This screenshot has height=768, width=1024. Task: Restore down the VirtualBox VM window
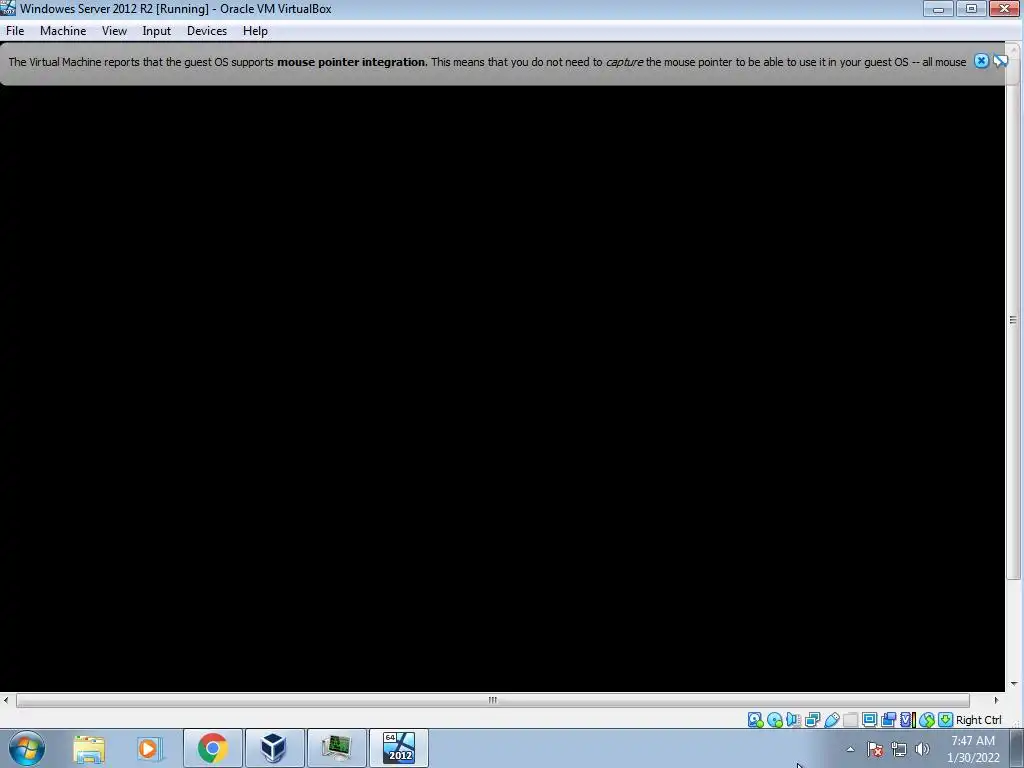tap(971, 8)
